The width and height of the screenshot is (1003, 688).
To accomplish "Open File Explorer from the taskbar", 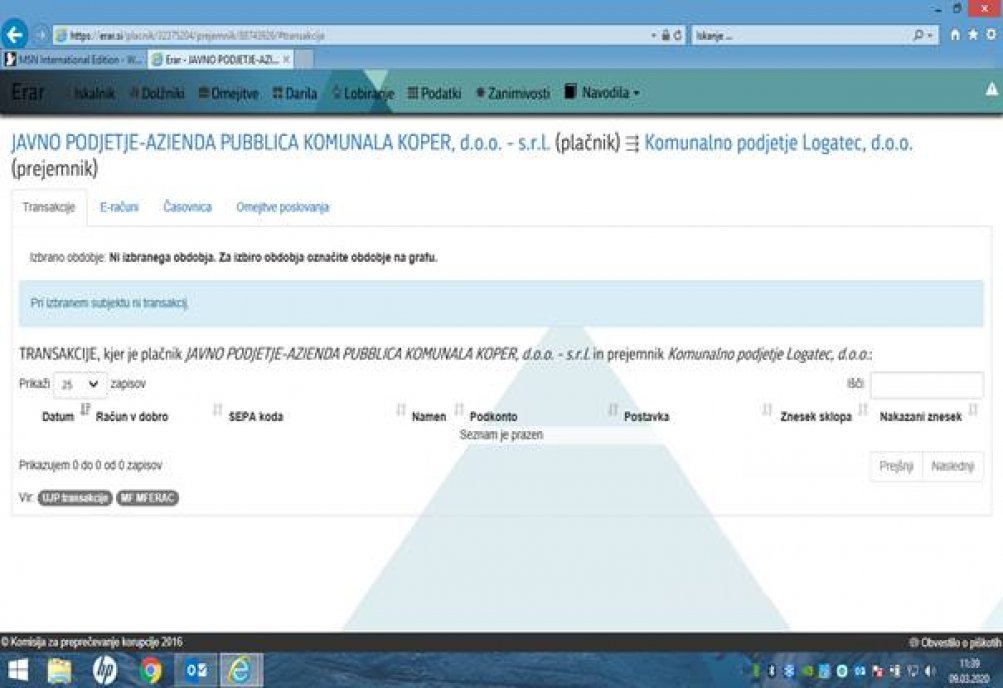I will pyautogui.click(x=59, y=671).
